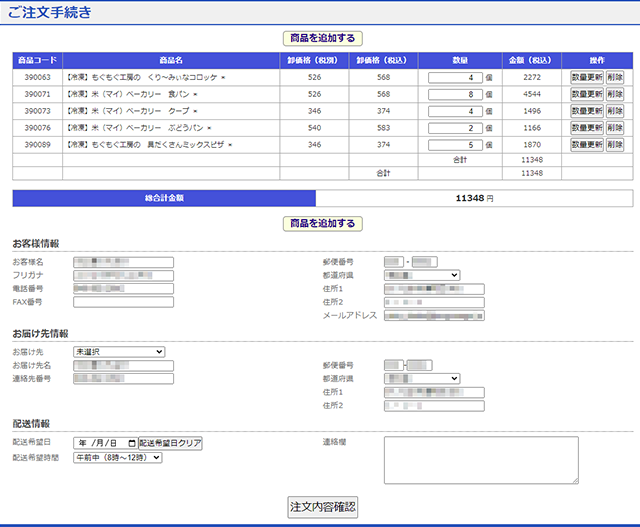
Task: Open the calendar picker in 配送希望日 field
Action: 130,443
